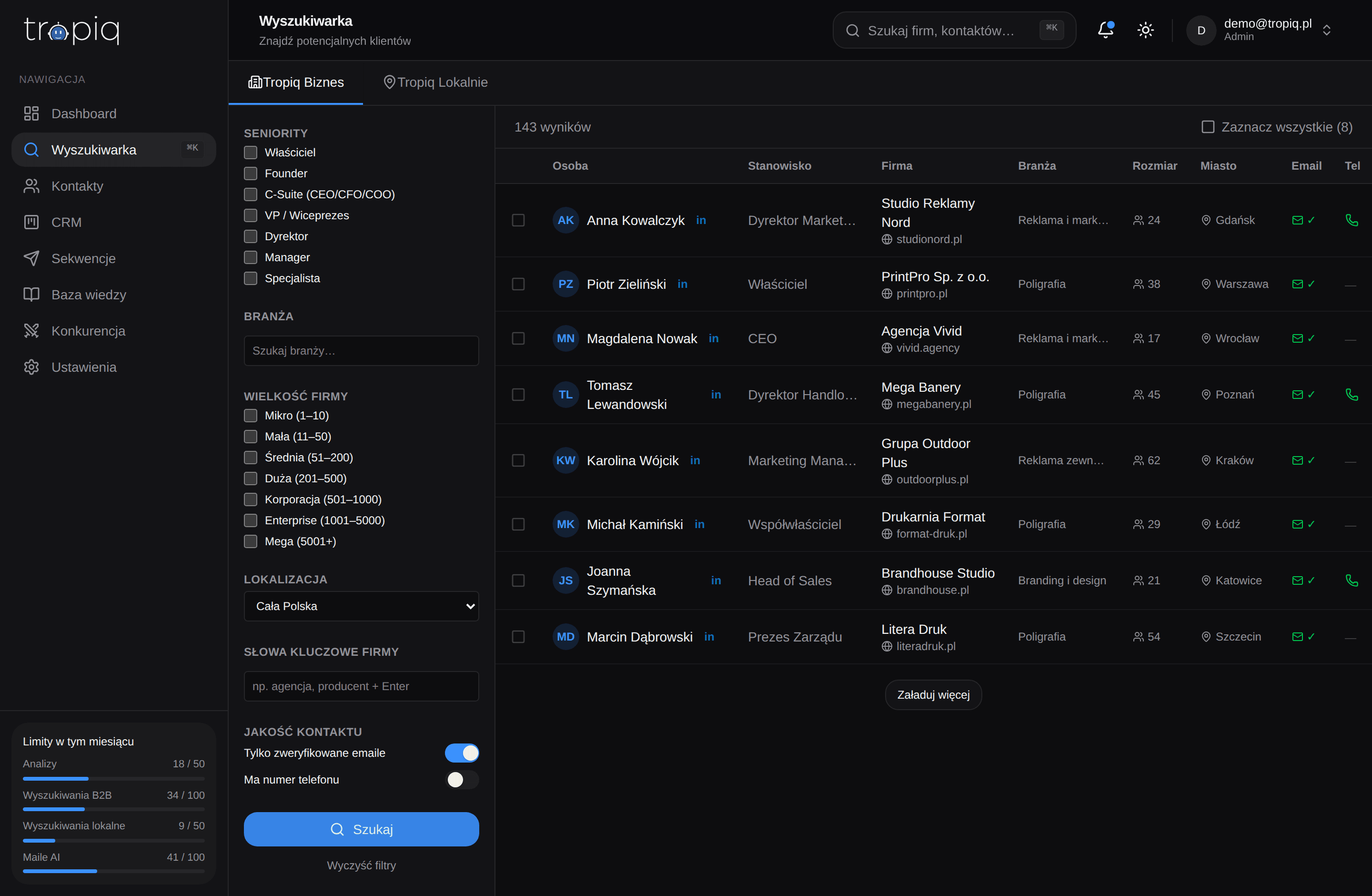Image resolution: width=1372 pixels, height=896 pixels.
Task: Click the blue Szukaj button
Action: click(362, 829)
